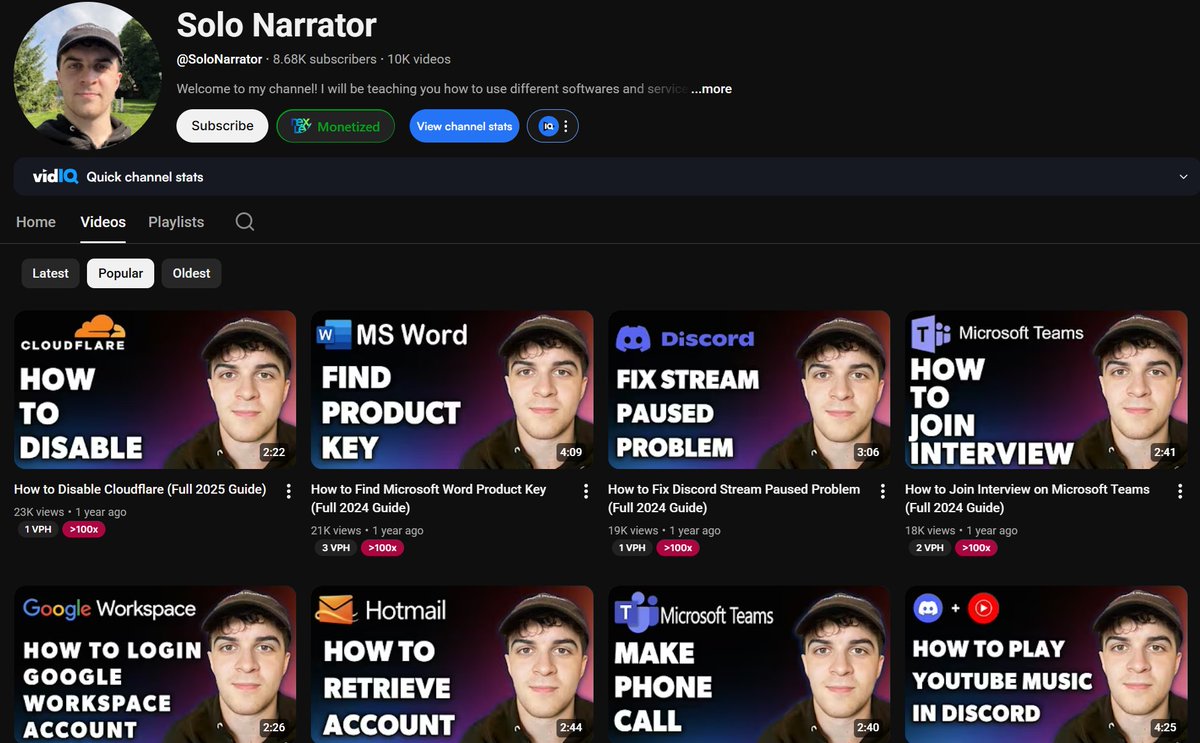The height and width of the screenshot is (743, 1200).
Task: Sort videos by Popular
Action: (x=120, y=273)
